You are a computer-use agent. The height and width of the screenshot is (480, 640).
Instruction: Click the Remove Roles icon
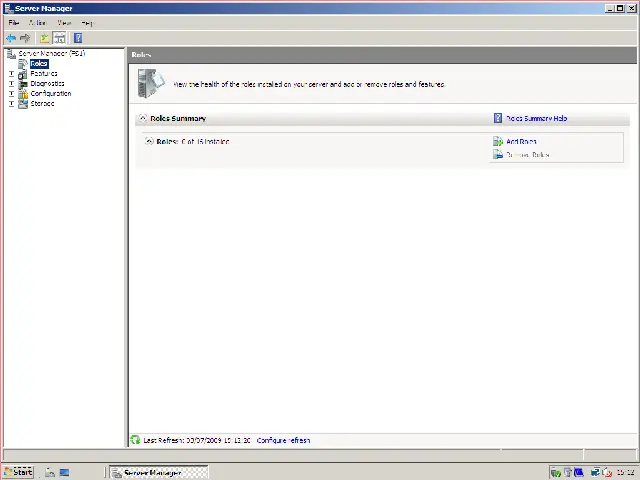pyautogui.click(x=498, y=154)
